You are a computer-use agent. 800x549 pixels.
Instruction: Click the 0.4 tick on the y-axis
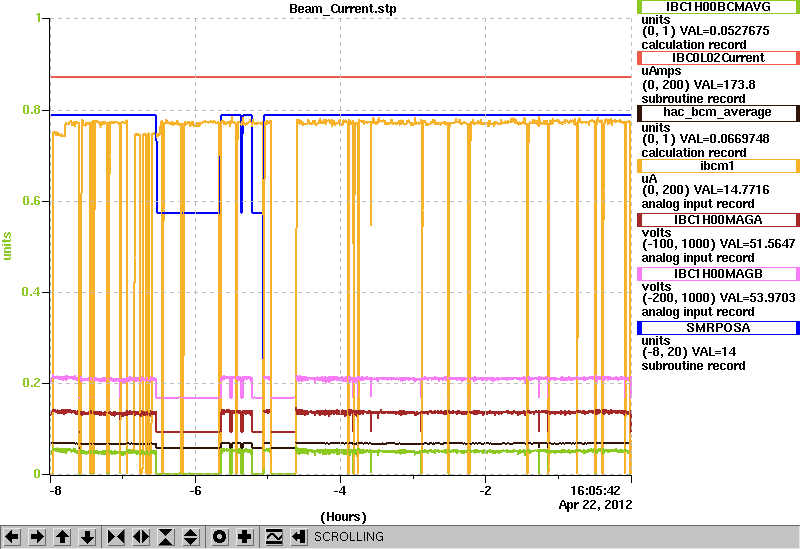point(31,292)
